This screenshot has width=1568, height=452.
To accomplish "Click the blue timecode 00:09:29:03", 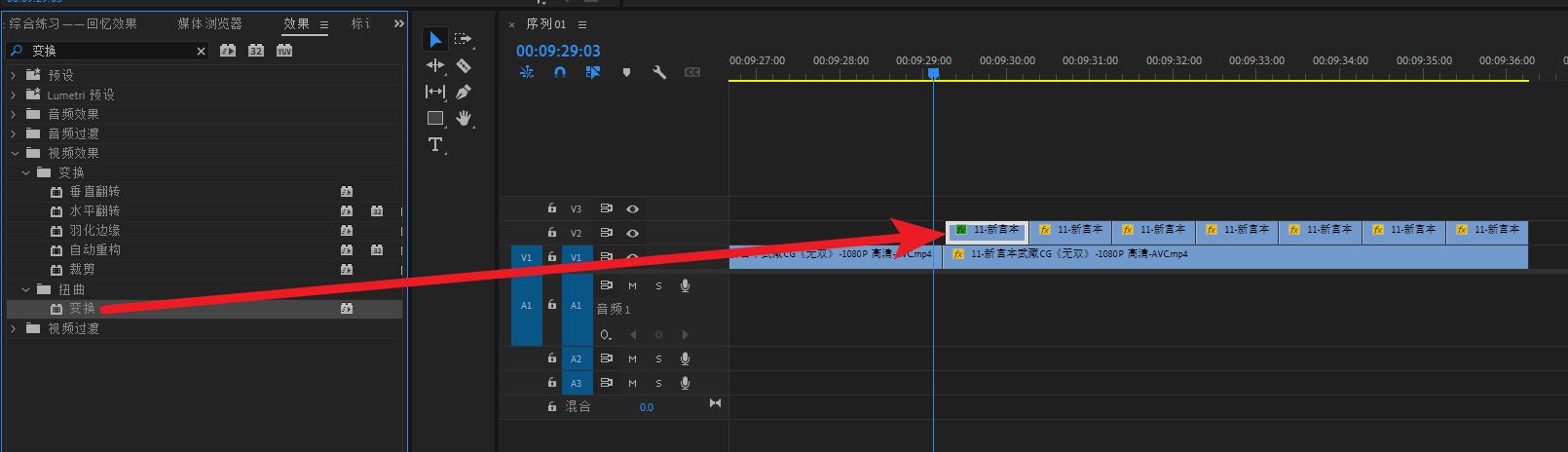I will point(558,51).
